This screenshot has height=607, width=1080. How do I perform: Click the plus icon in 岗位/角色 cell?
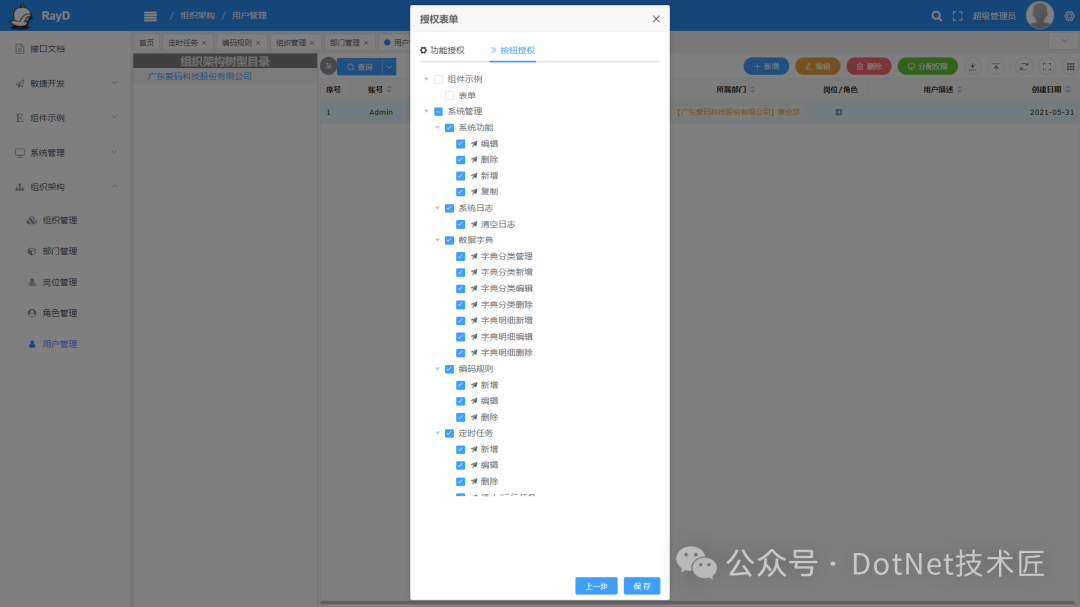pyautogui.click(x=839, y=112)
